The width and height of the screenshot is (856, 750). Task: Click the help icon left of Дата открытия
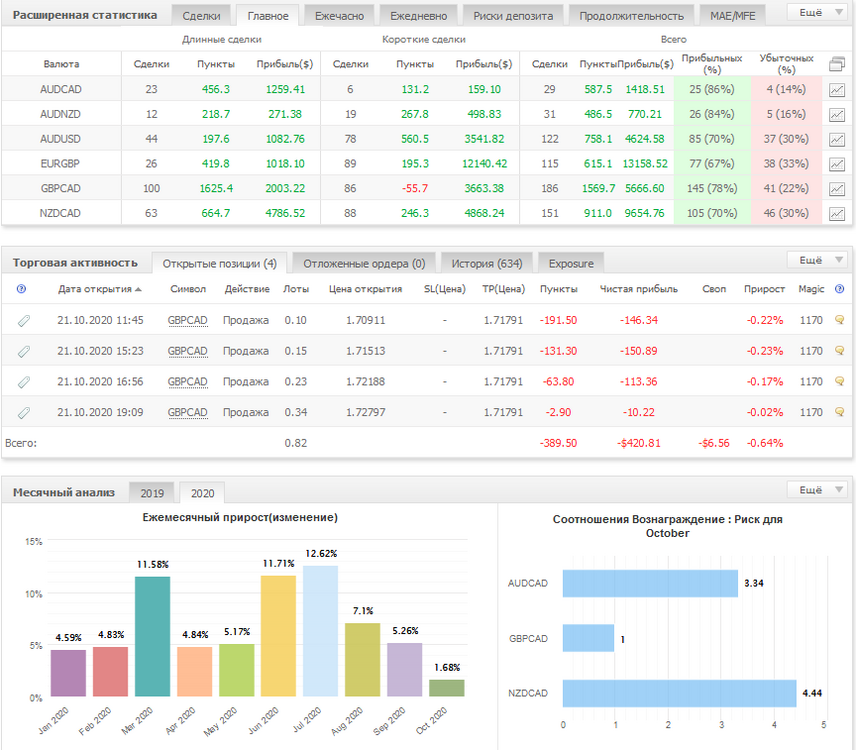21,289
